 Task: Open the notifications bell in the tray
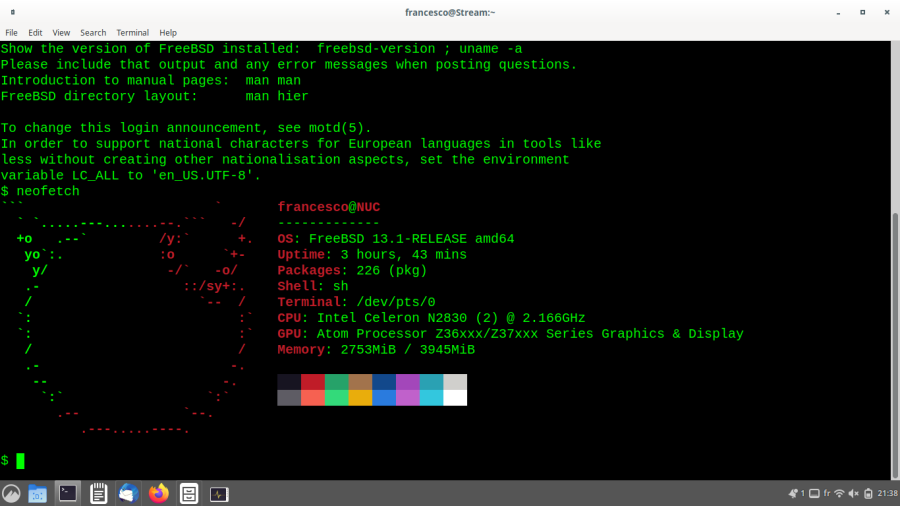click(x=794, y=493)
